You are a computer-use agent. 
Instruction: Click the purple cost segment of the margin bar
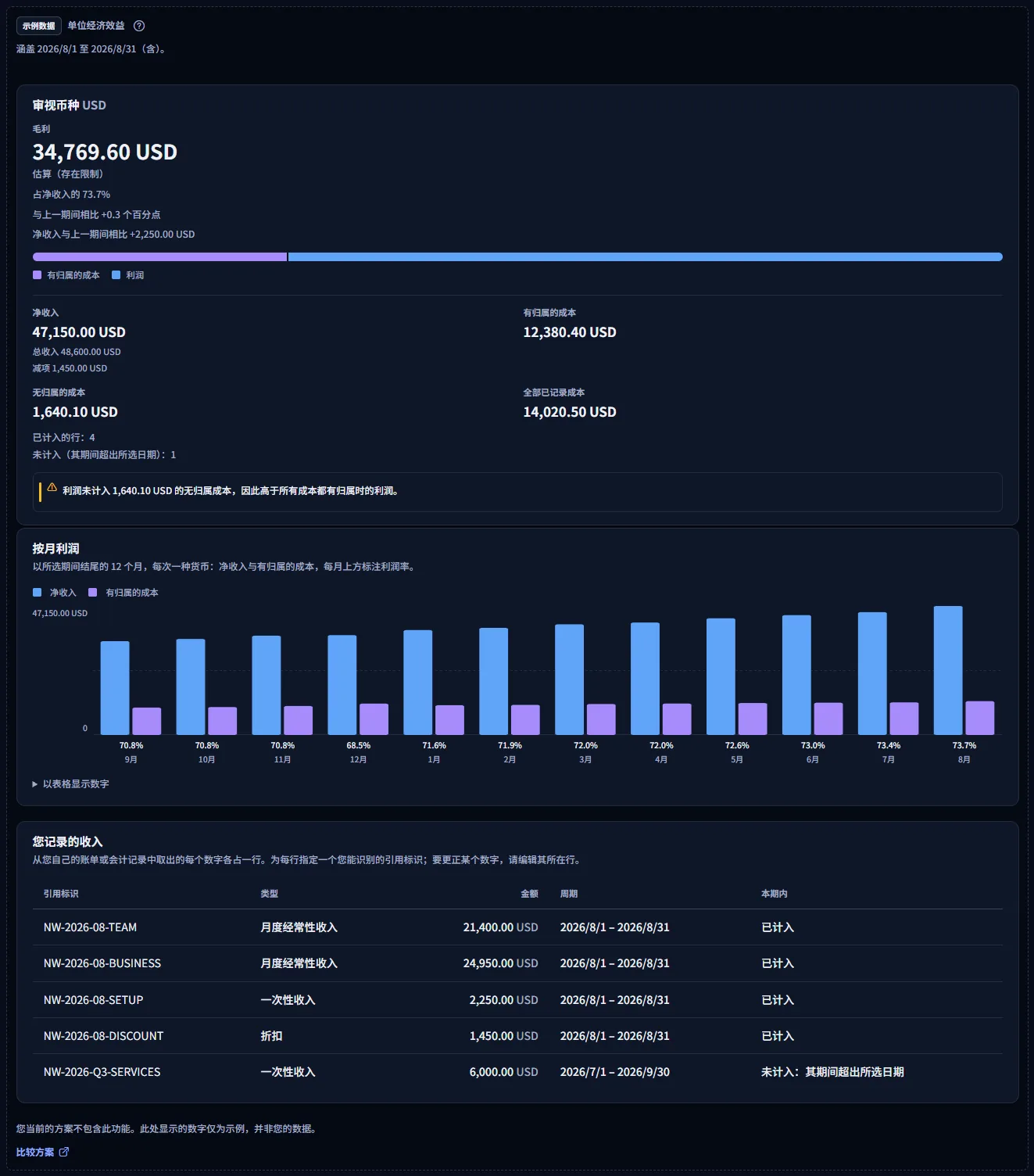(x=159, y=256)
